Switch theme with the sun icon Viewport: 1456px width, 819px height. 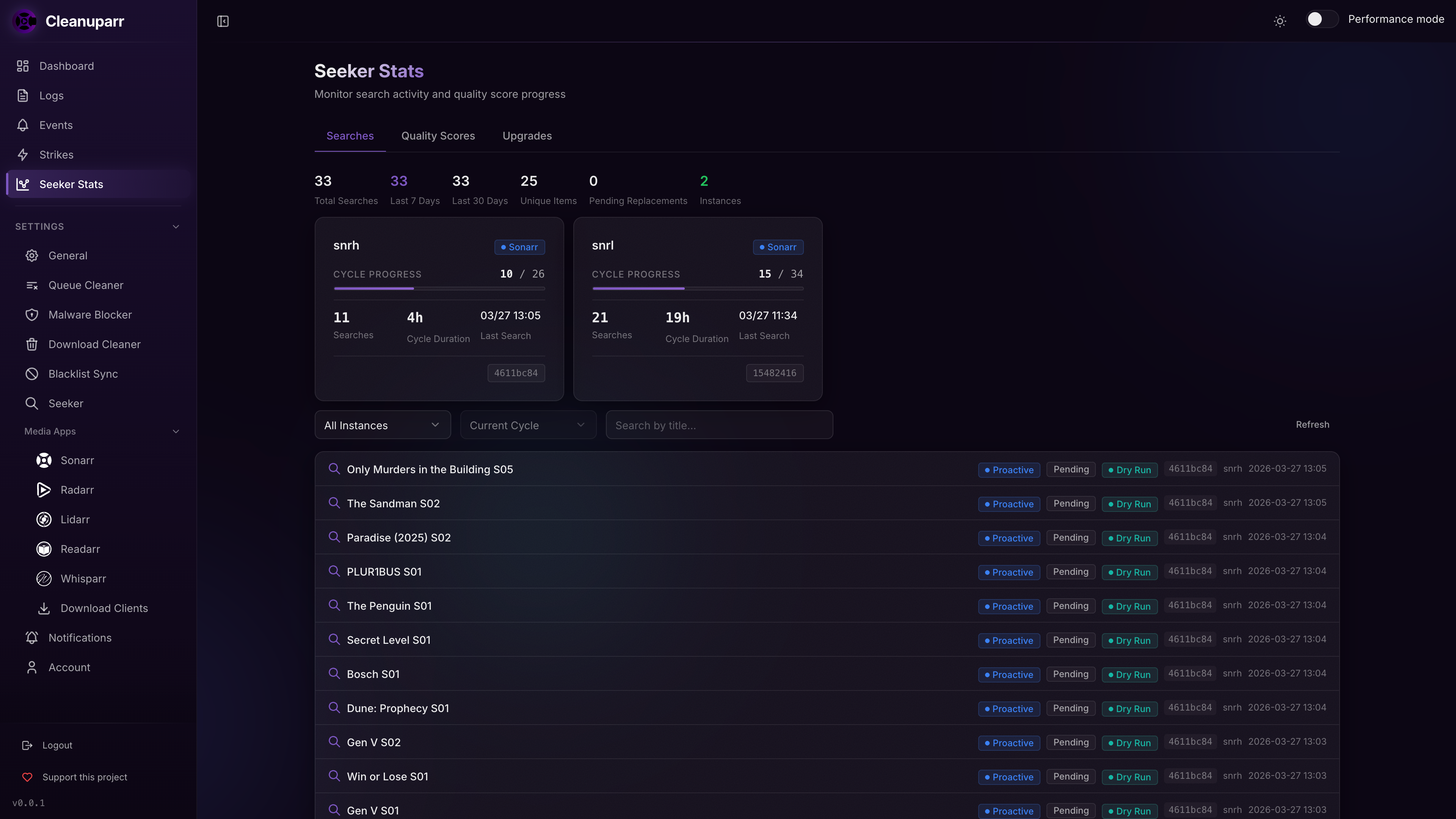click(x=1280, y=22)
